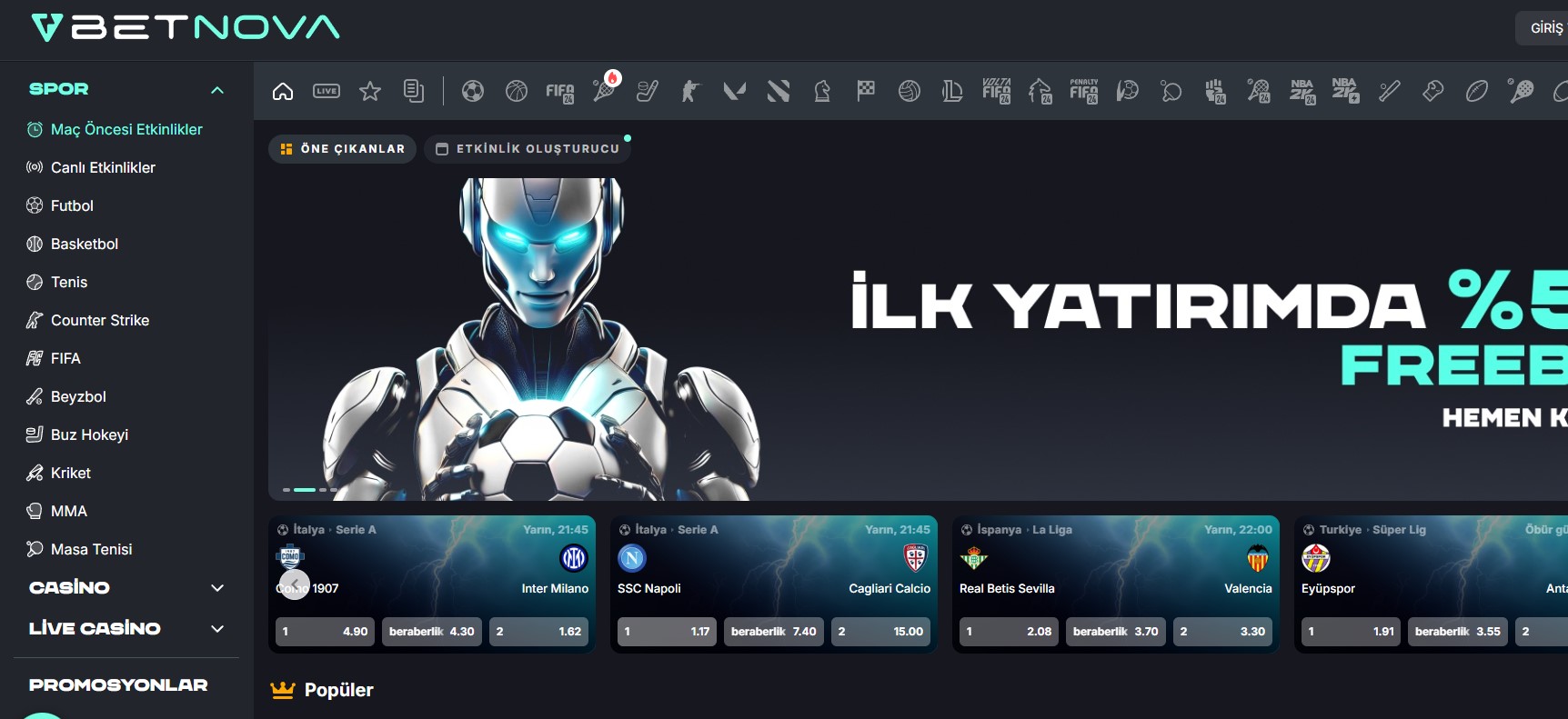Expand the LIVE CASİNO sidebar section
Viewport: 1568px width, 719px height.
216,629
